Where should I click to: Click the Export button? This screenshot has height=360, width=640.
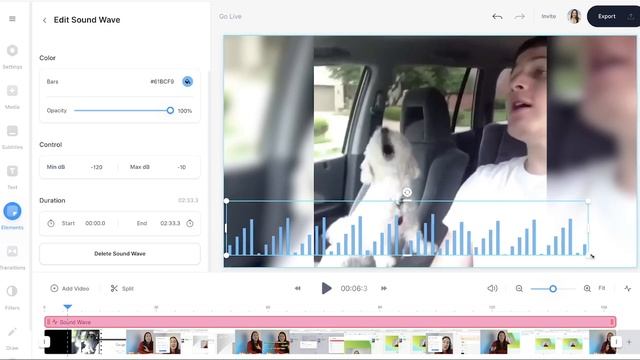pos(613,16)
